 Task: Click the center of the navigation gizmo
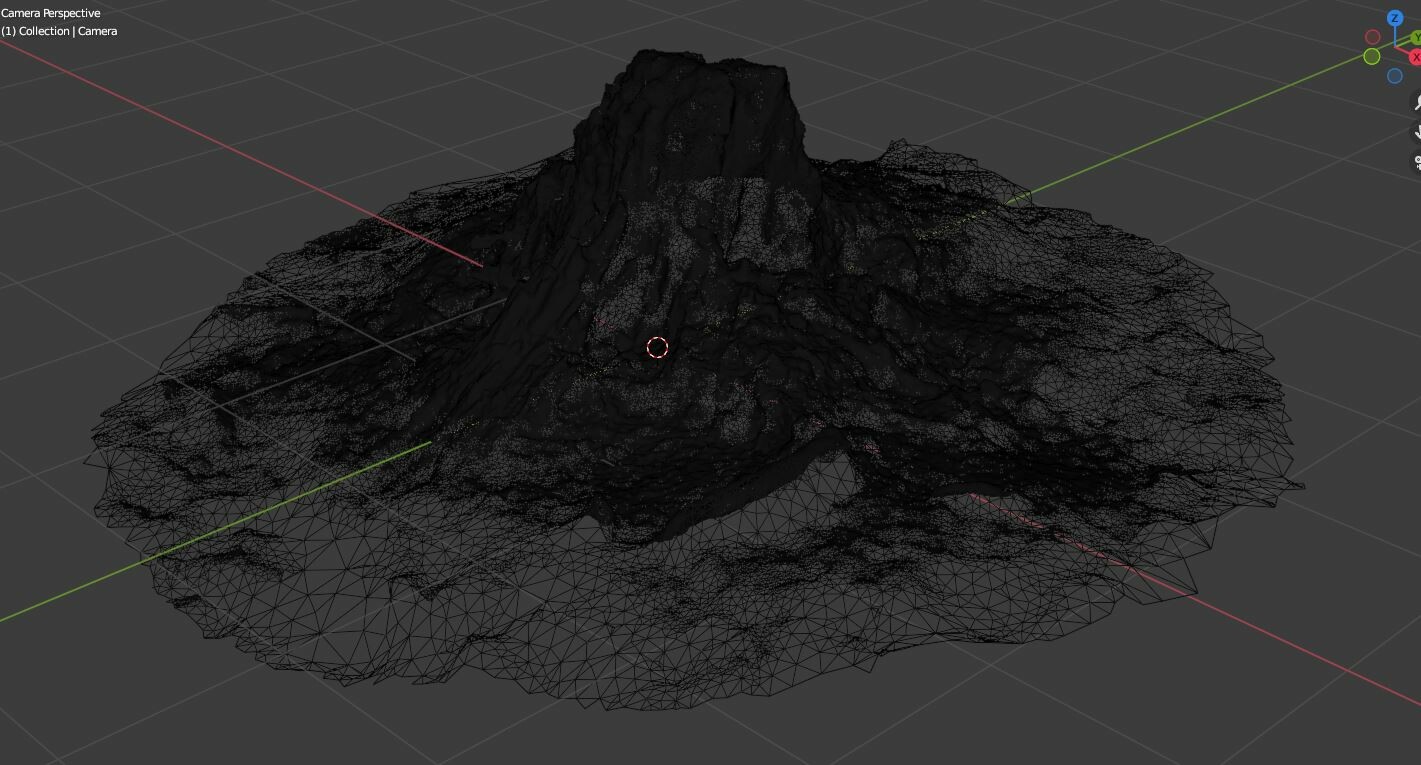pos(1394,47)
